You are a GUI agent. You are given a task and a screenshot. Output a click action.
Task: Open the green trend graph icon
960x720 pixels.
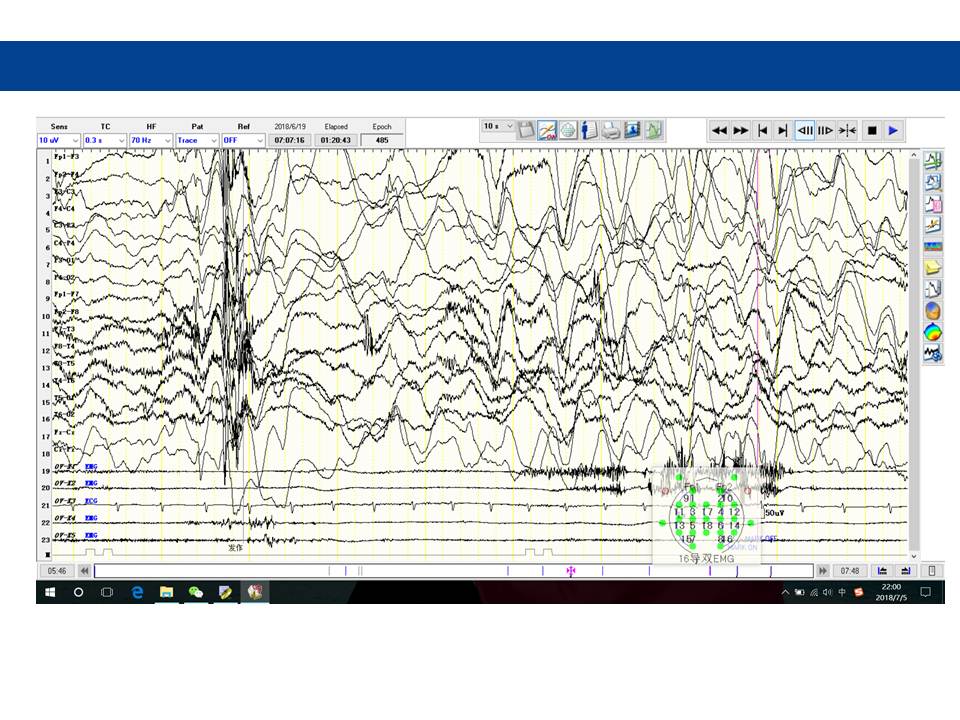point(653,130)
